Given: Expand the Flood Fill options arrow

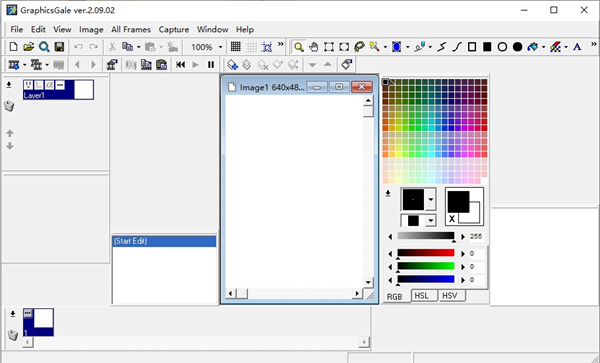Looking at the screenshot, I should [x=543, y=47].
